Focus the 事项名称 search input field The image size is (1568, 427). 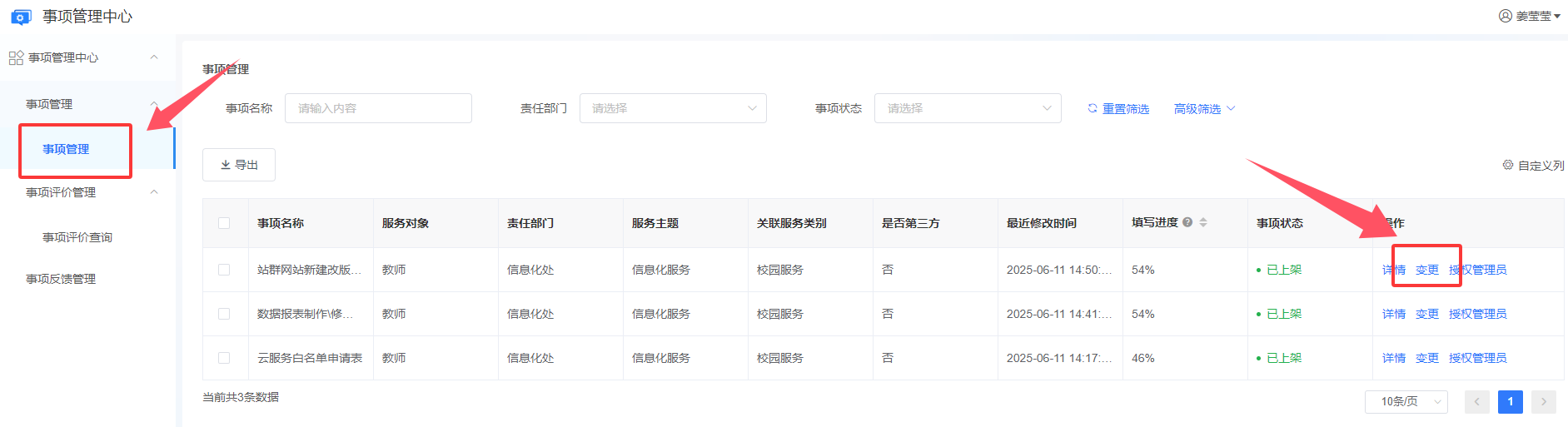coord(378,108)
